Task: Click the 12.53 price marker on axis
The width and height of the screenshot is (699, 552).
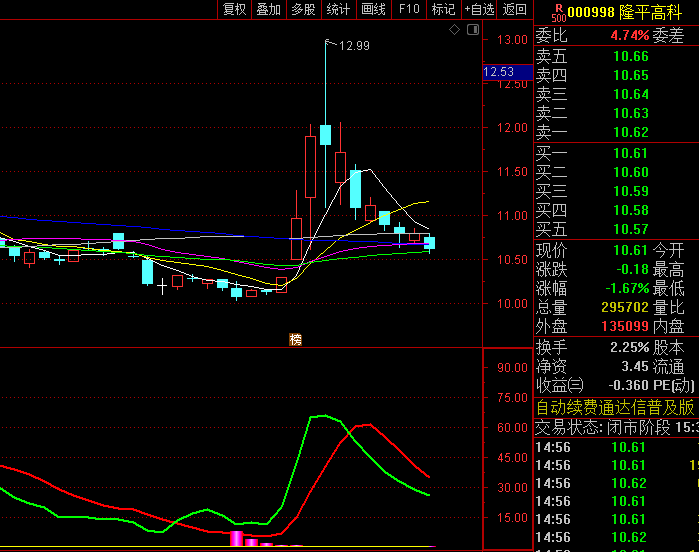Action: 498,72
